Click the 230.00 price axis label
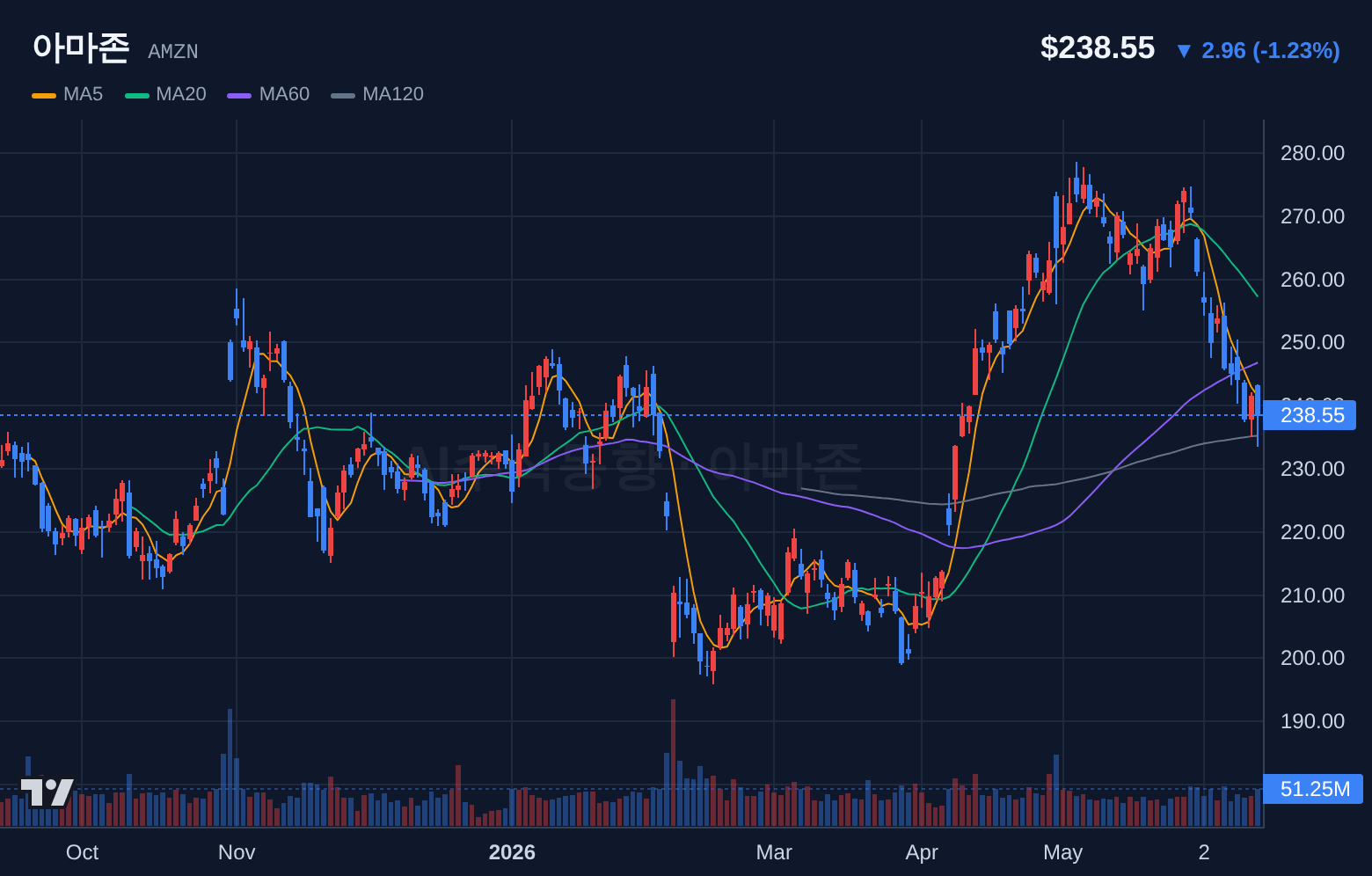Viewport: 1372px width, 876px height. click(1312, 469)
